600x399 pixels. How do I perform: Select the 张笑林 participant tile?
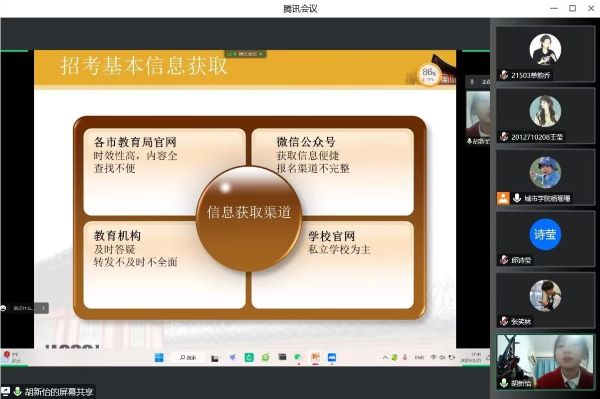click(x=545, y=301)
